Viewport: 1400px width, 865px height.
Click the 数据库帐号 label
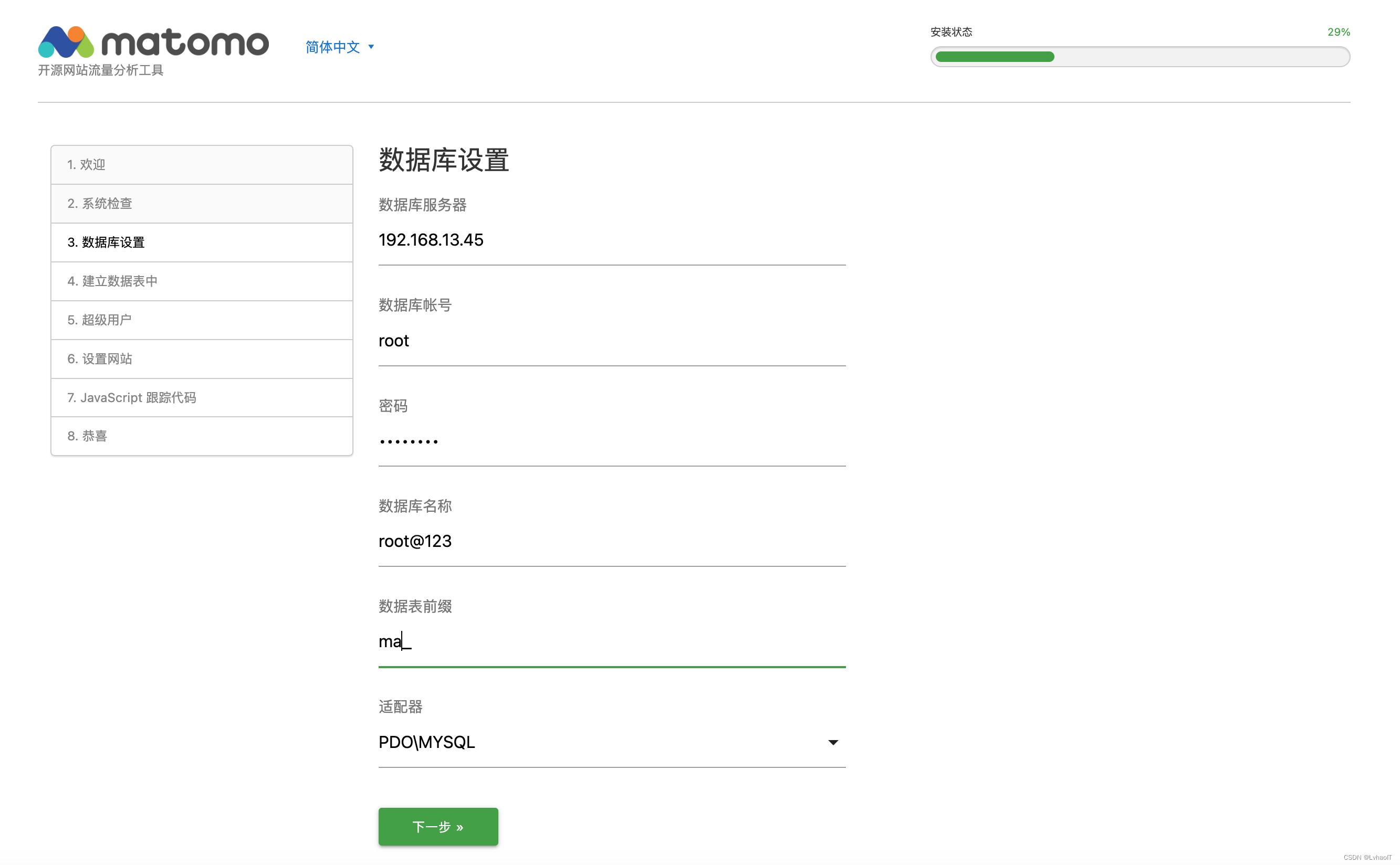coord(415,305)
